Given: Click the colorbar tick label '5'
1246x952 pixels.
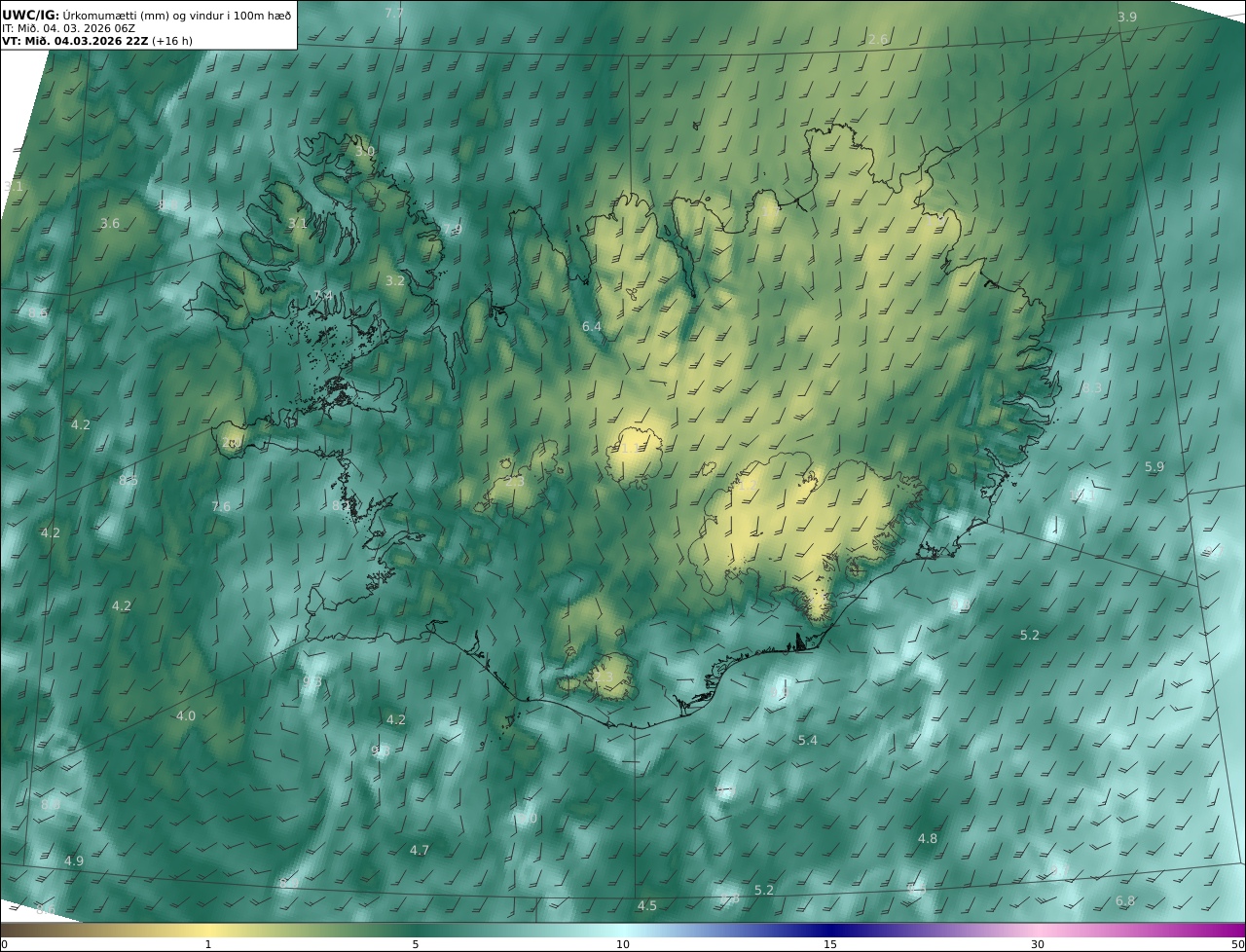Looking at the screenshot, I should (x=416, y=944).
